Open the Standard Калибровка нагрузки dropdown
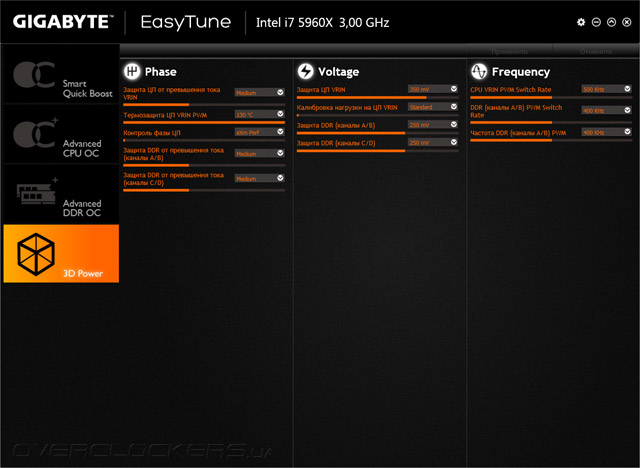The image size is (640, 468). 433,107
